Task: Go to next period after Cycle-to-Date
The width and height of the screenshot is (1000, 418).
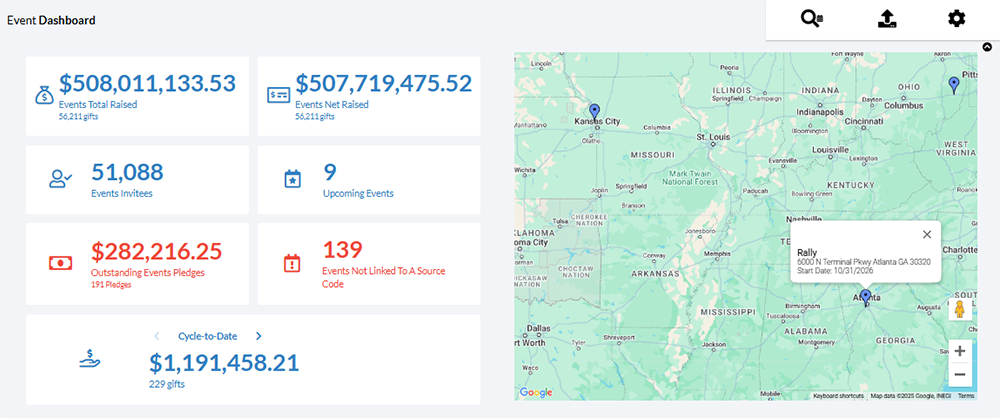Action: (258, 336)
